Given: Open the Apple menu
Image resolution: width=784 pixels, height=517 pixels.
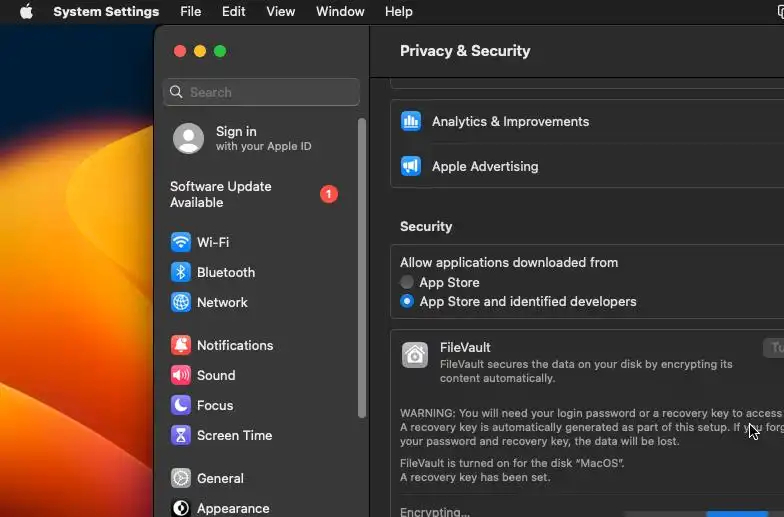Looking at the screenshot, I should coord(26,12).
